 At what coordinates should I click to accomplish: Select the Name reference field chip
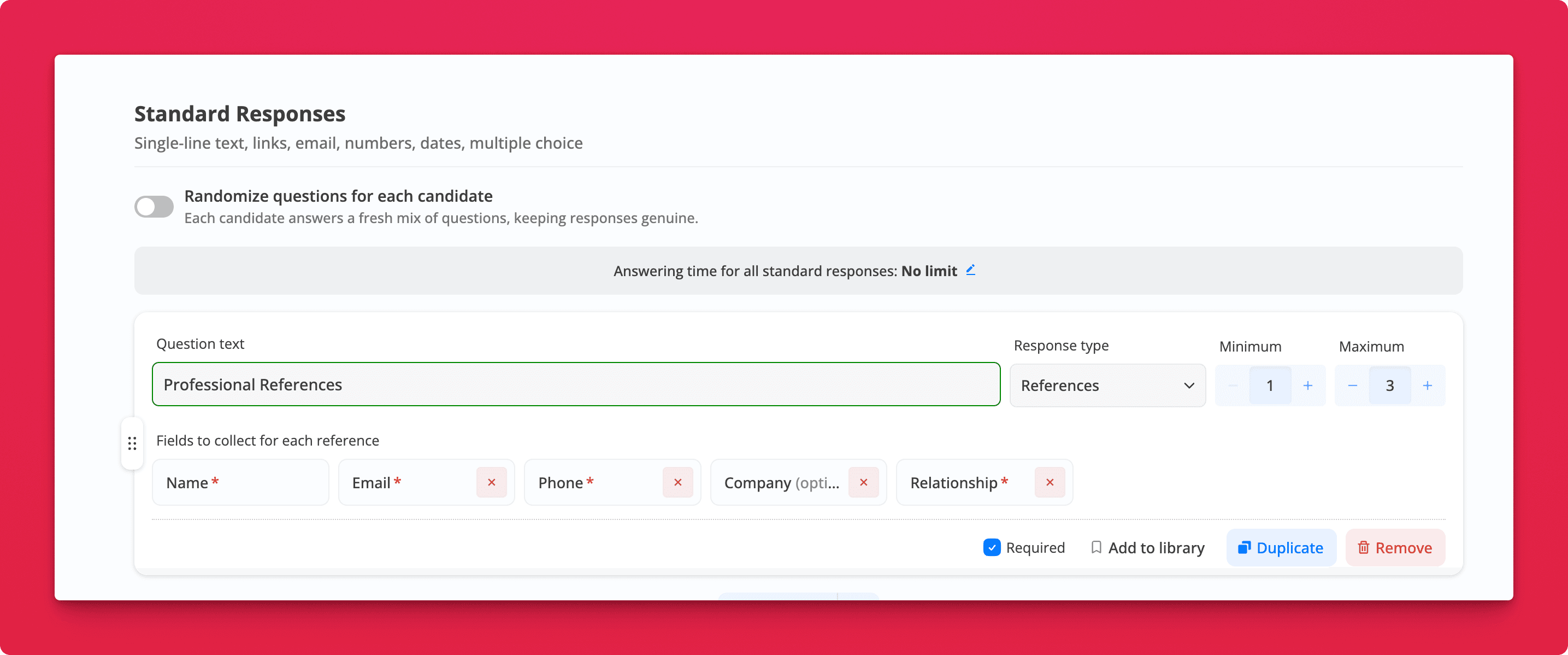click(x=240, y=482)
